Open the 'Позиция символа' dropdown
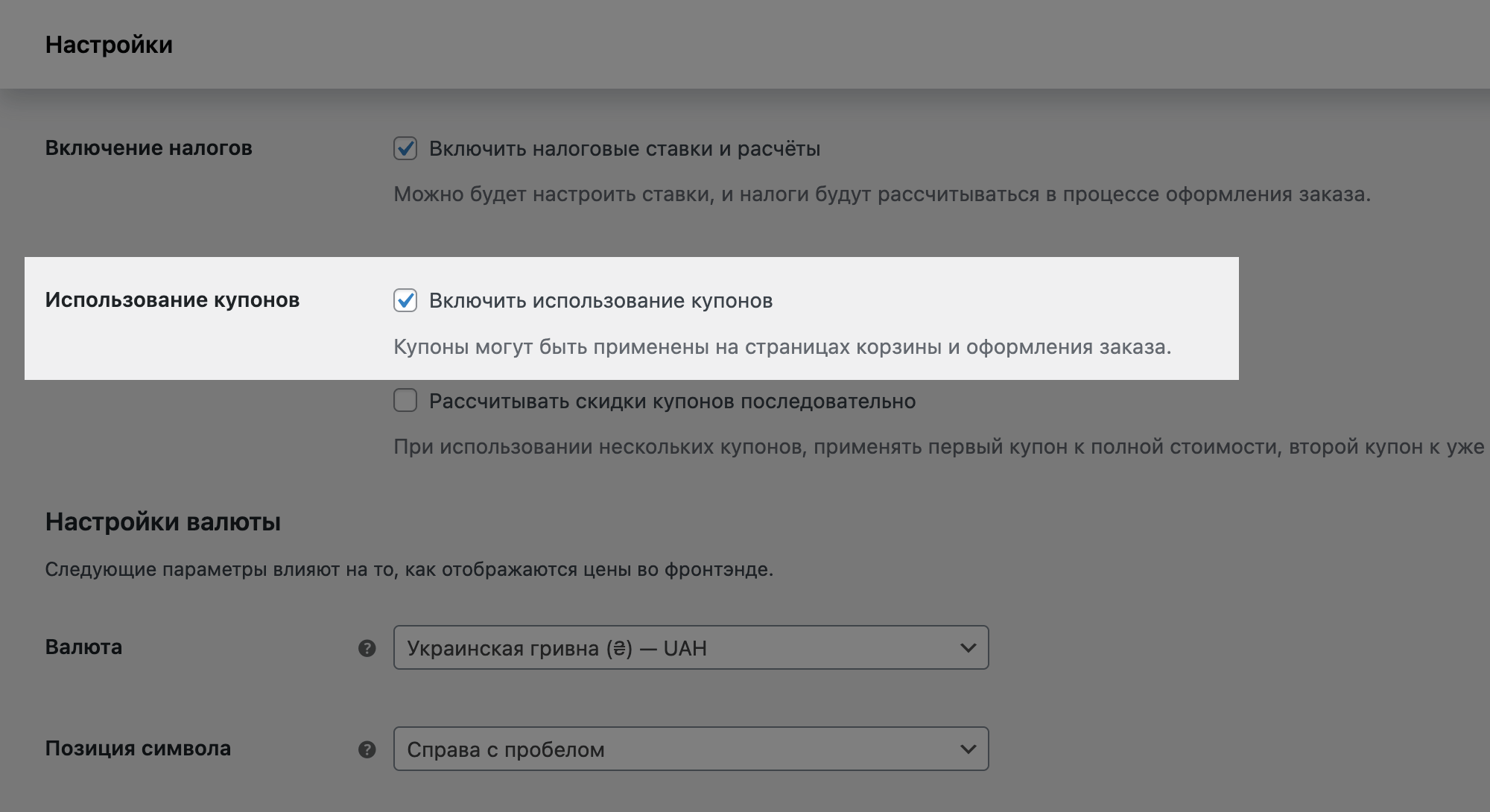This screenshot has width=1490, height=812. (691, 749)
